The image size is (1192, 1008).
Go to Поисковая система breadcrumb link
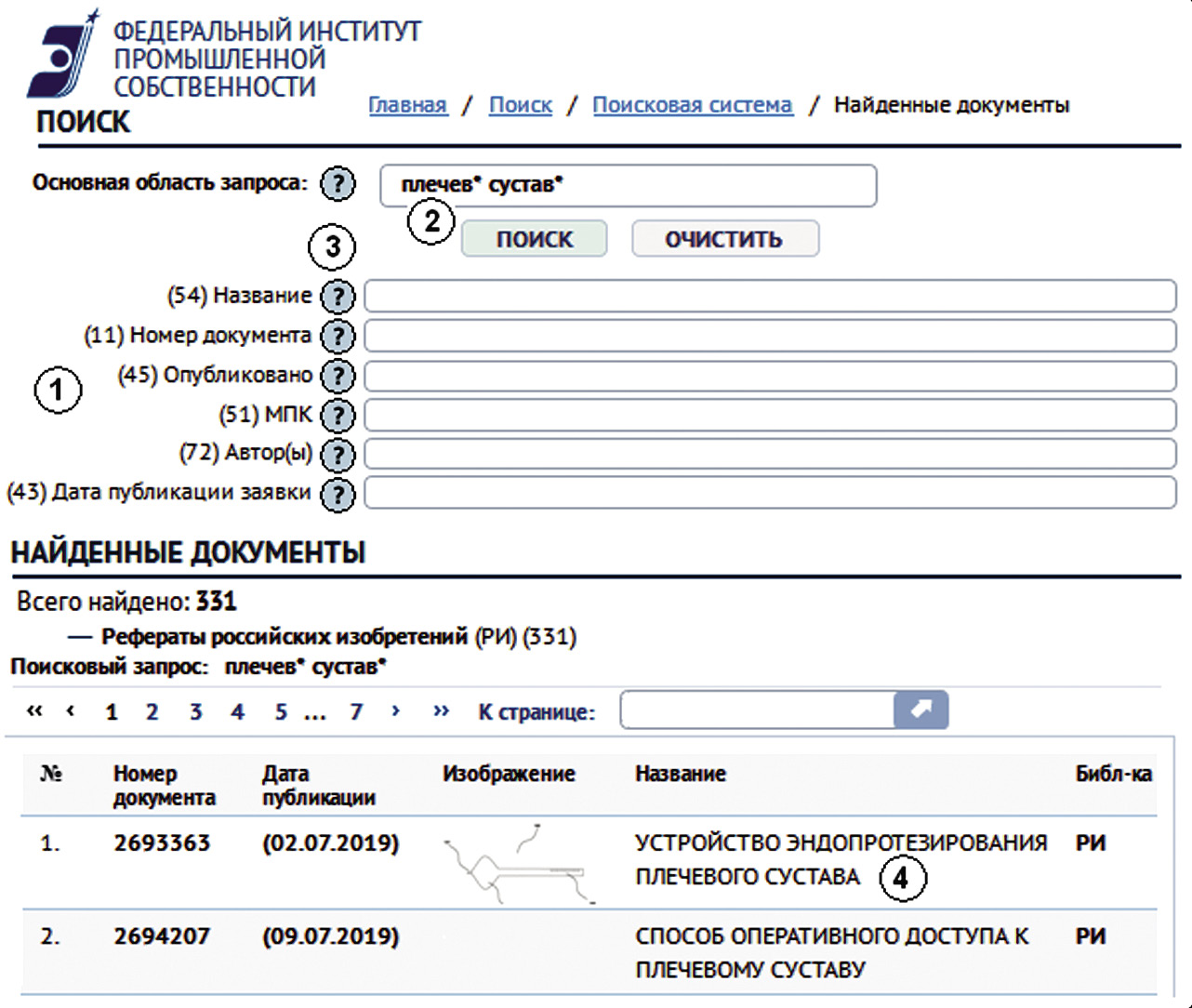click(x=692, y=105)
